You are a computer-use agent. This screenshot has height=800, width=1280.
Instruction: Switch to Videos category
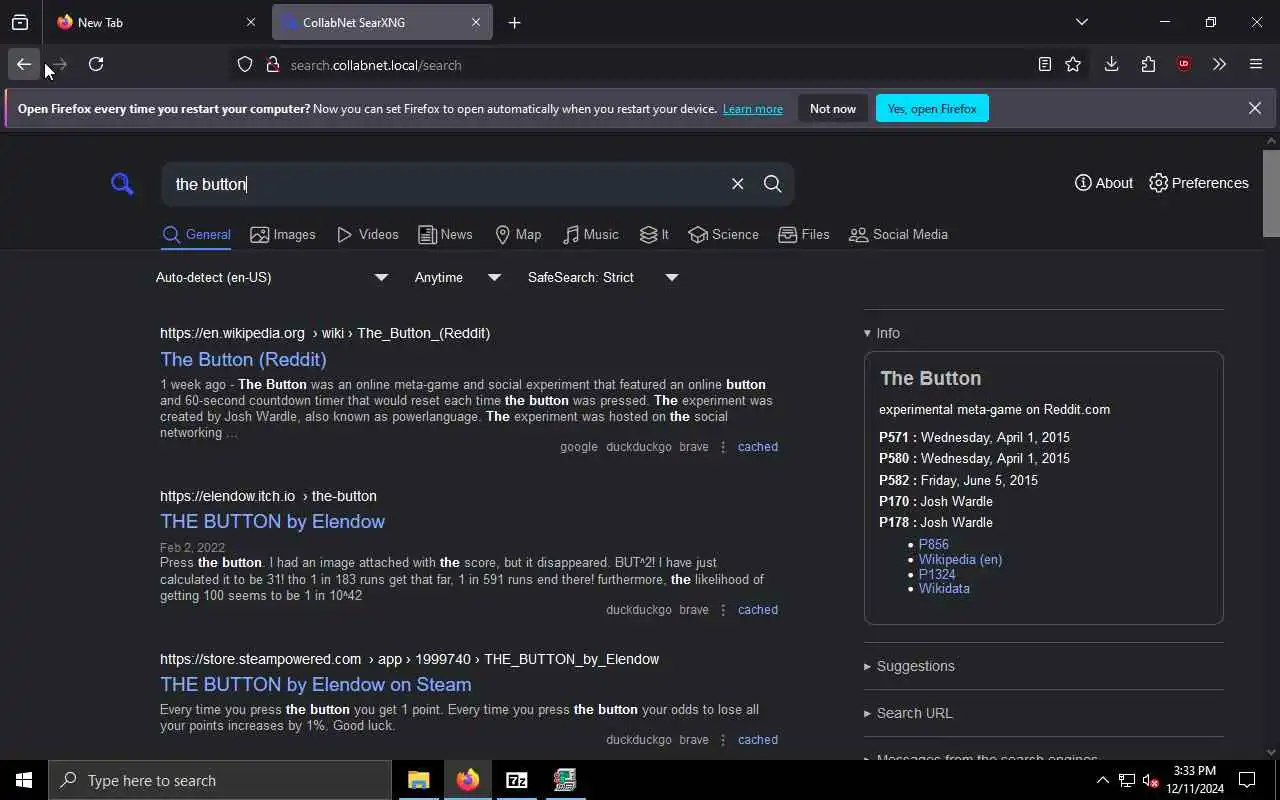pos(368,235)
